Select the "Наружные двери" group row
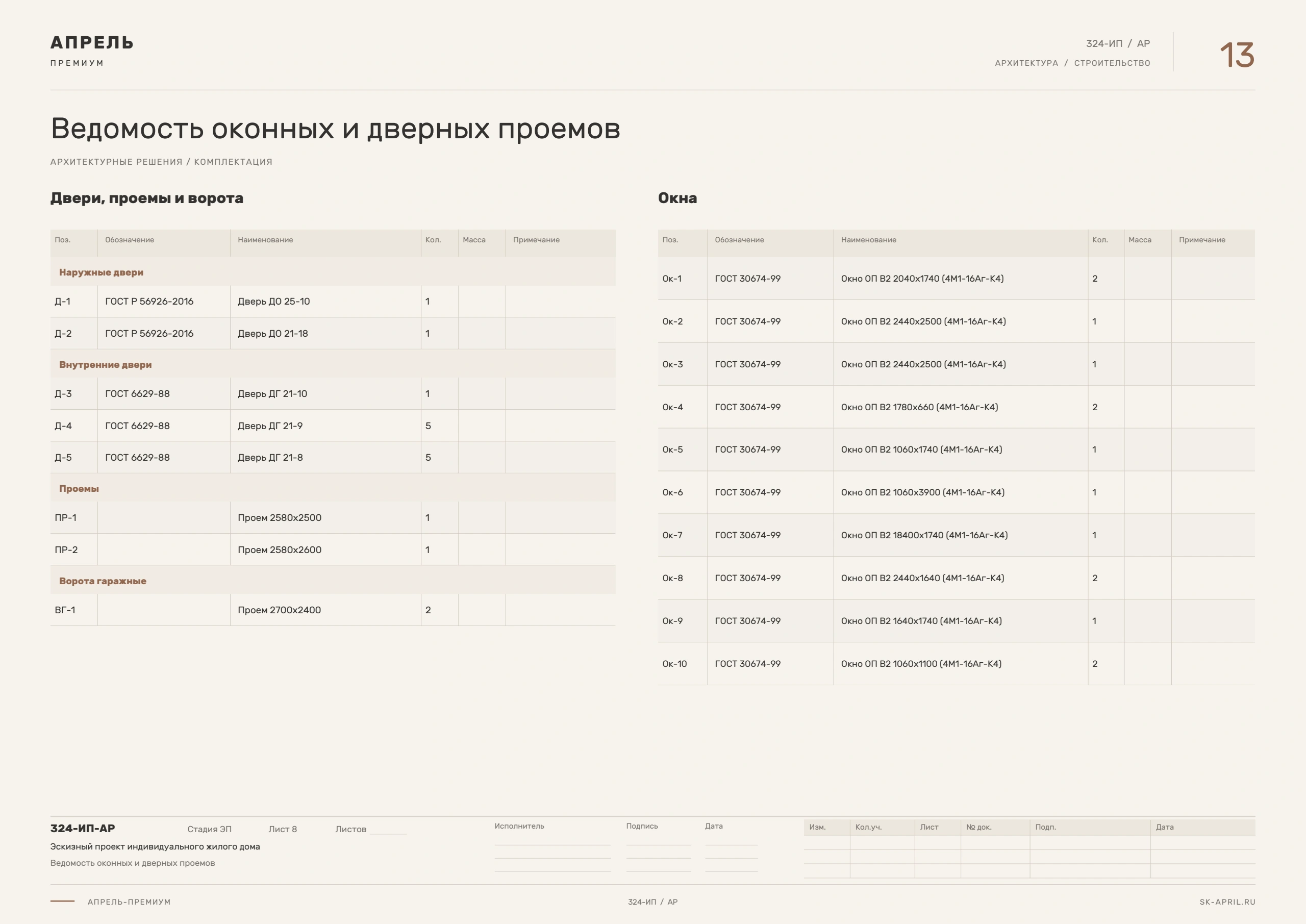Screen dimensions: 1306x924 pos(333,272)
